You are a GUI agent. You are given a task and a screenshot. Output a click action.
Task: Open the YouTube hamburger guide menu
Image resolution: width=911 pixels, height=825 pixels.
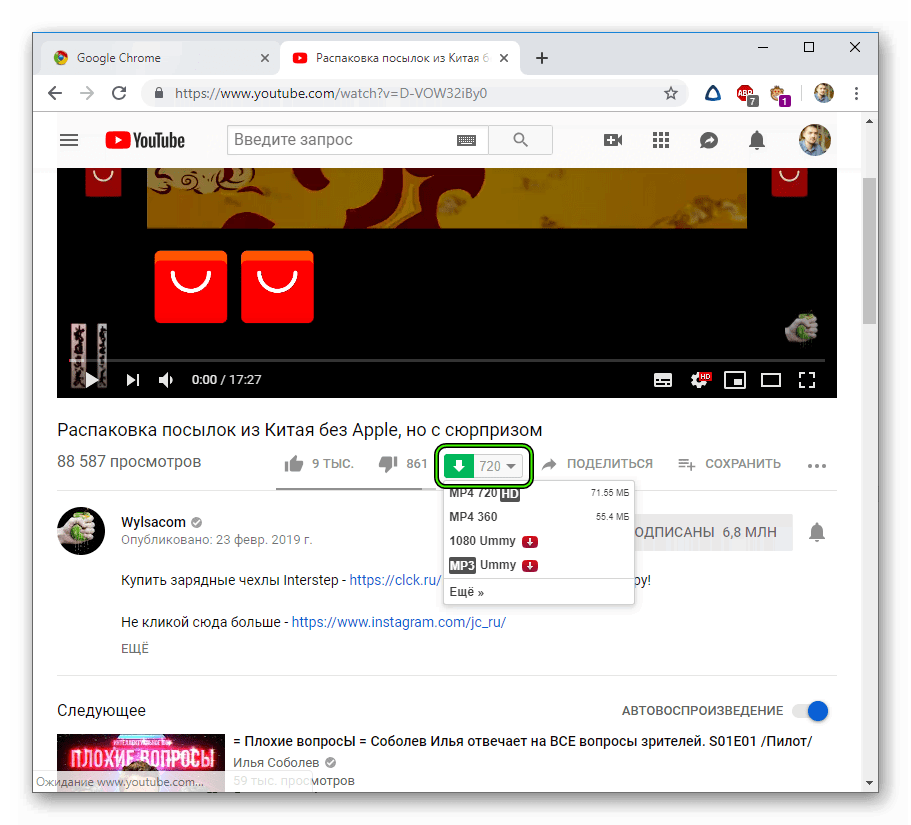point(69,140)
